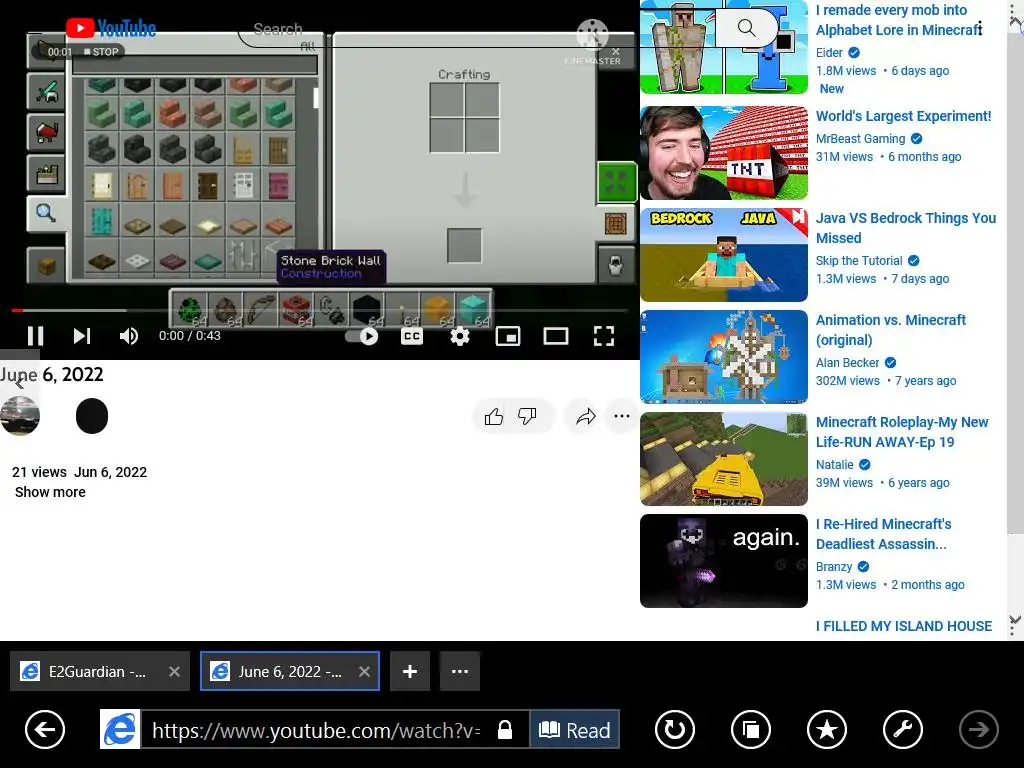Toggle the autoplay switch
Viewport: 1024px width, 768px height.
[x=361, y=336]
